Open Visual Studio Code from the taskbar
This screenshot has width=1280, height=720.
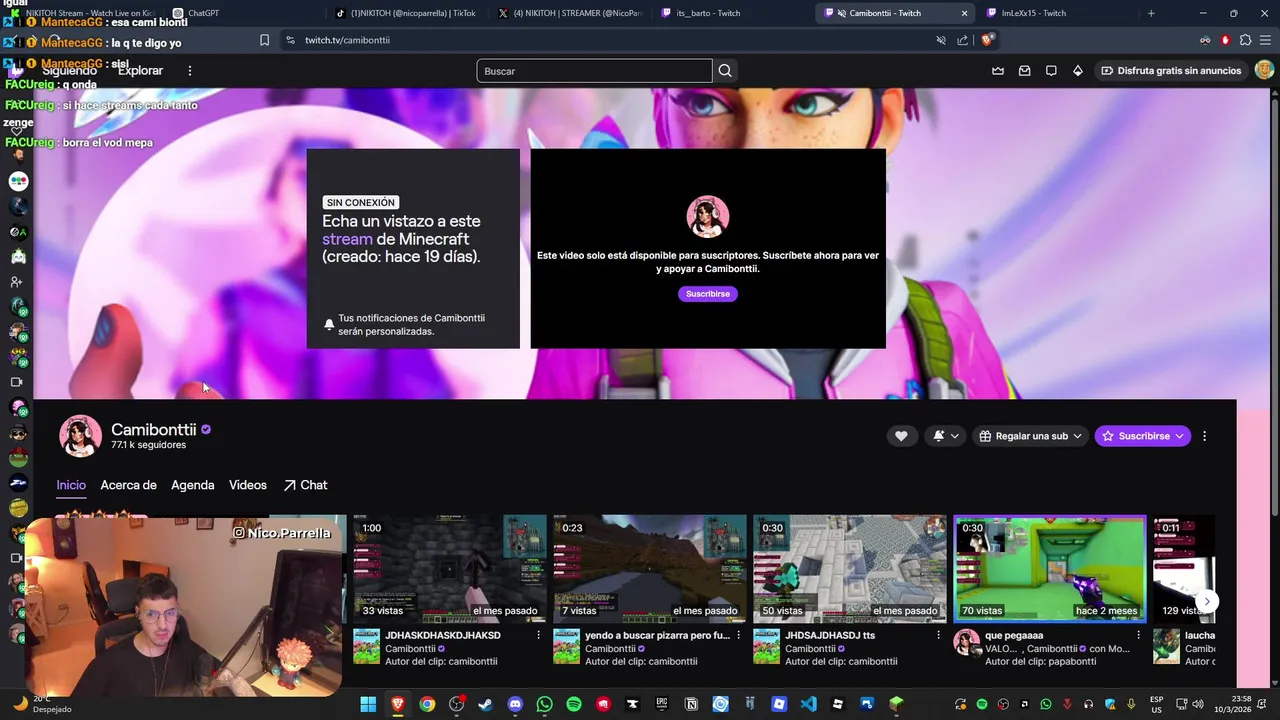pos(808,704)
